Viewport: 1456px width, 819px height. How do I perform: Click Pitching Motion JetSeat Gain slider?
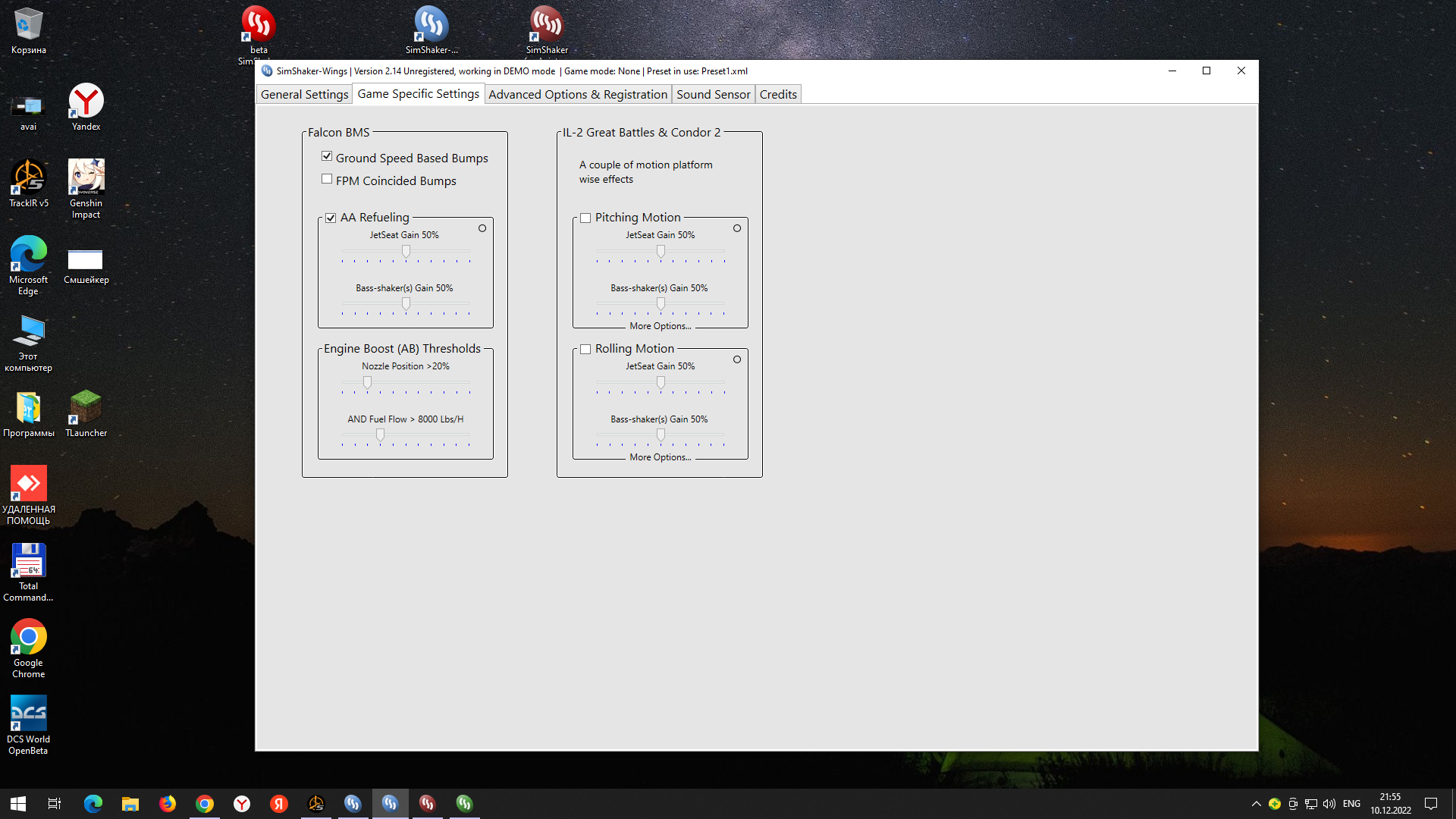tap(661, 253)
